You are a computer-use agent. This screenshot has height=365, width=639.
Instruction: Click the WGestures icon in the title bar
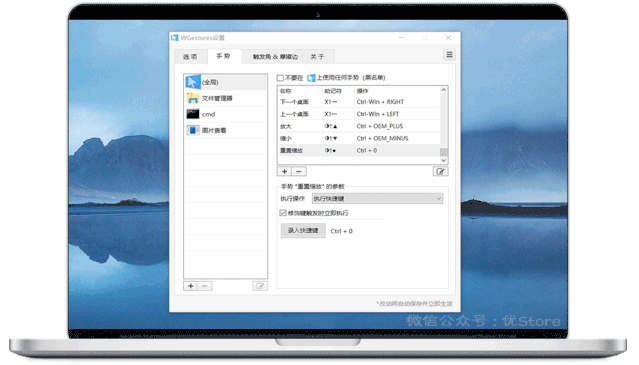[175, 38]
